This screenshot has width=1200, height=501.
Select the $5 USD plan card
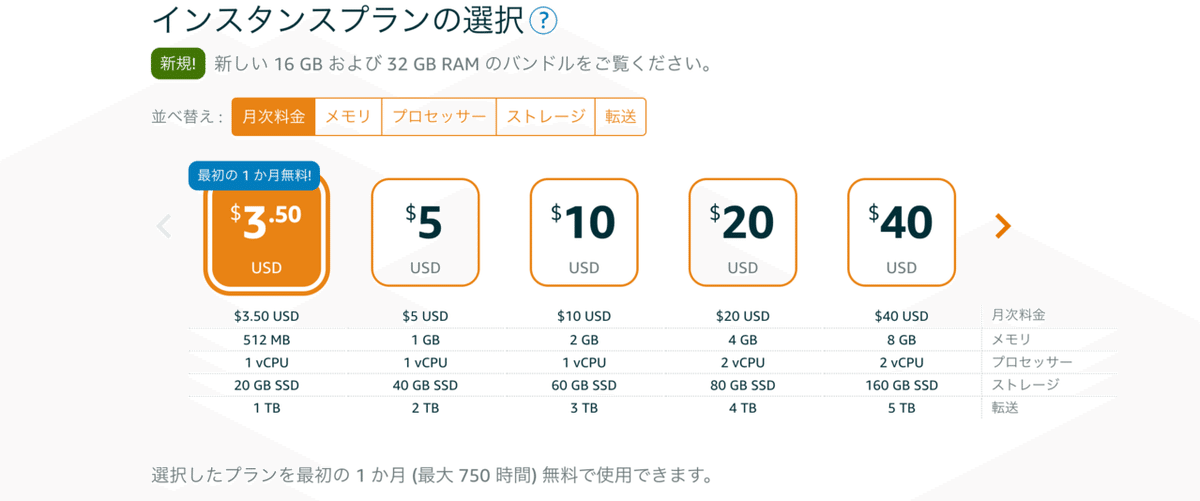tap(425, 233)
